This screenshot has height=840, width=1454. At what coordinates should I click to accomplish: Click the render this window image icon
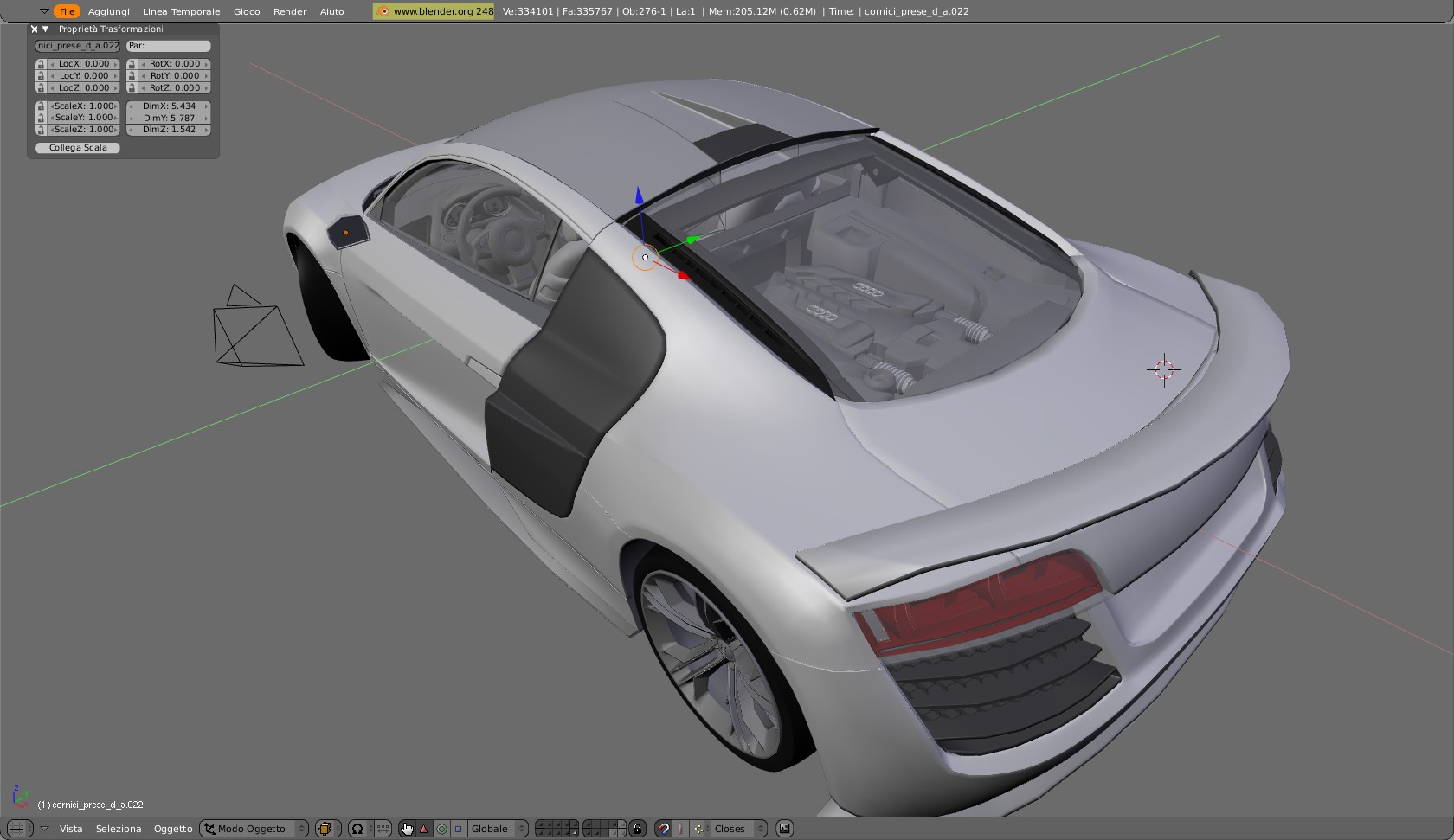tap(785, 829)
